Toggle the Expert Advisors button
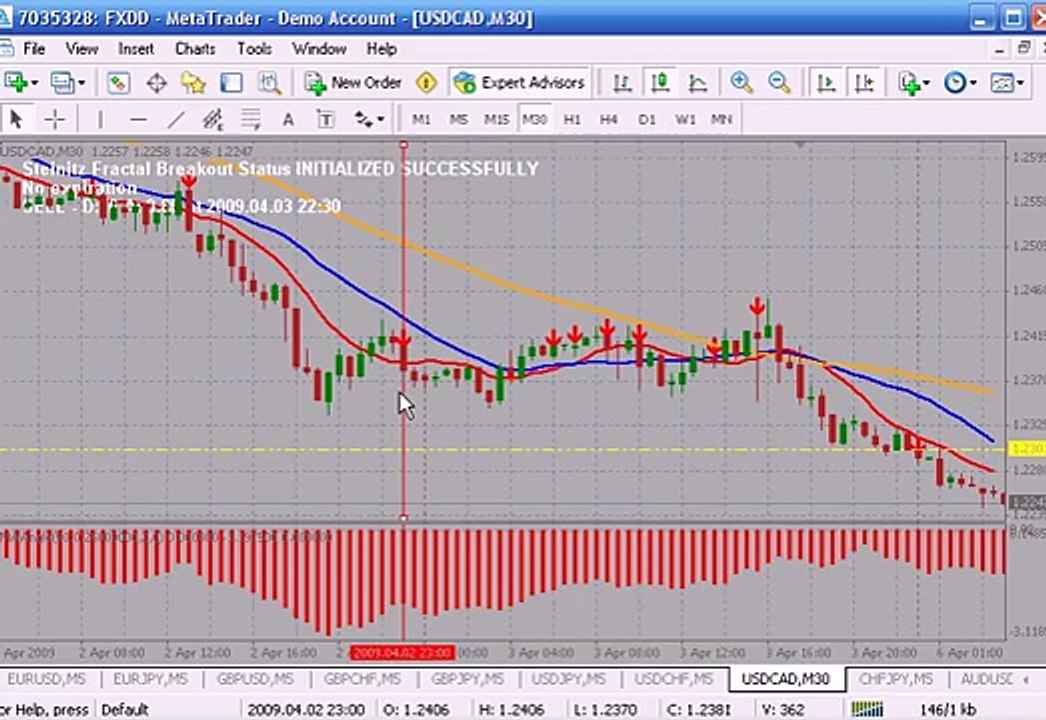1046x720 pixels. pyautogui.click(x=519, y=83)
